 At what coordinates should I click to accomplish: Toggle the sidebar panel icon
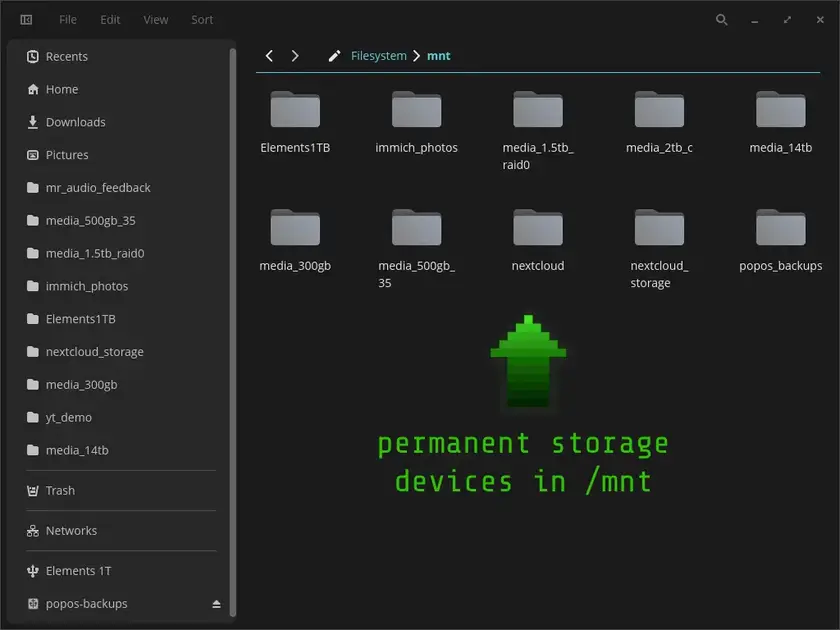pos(26,20)
